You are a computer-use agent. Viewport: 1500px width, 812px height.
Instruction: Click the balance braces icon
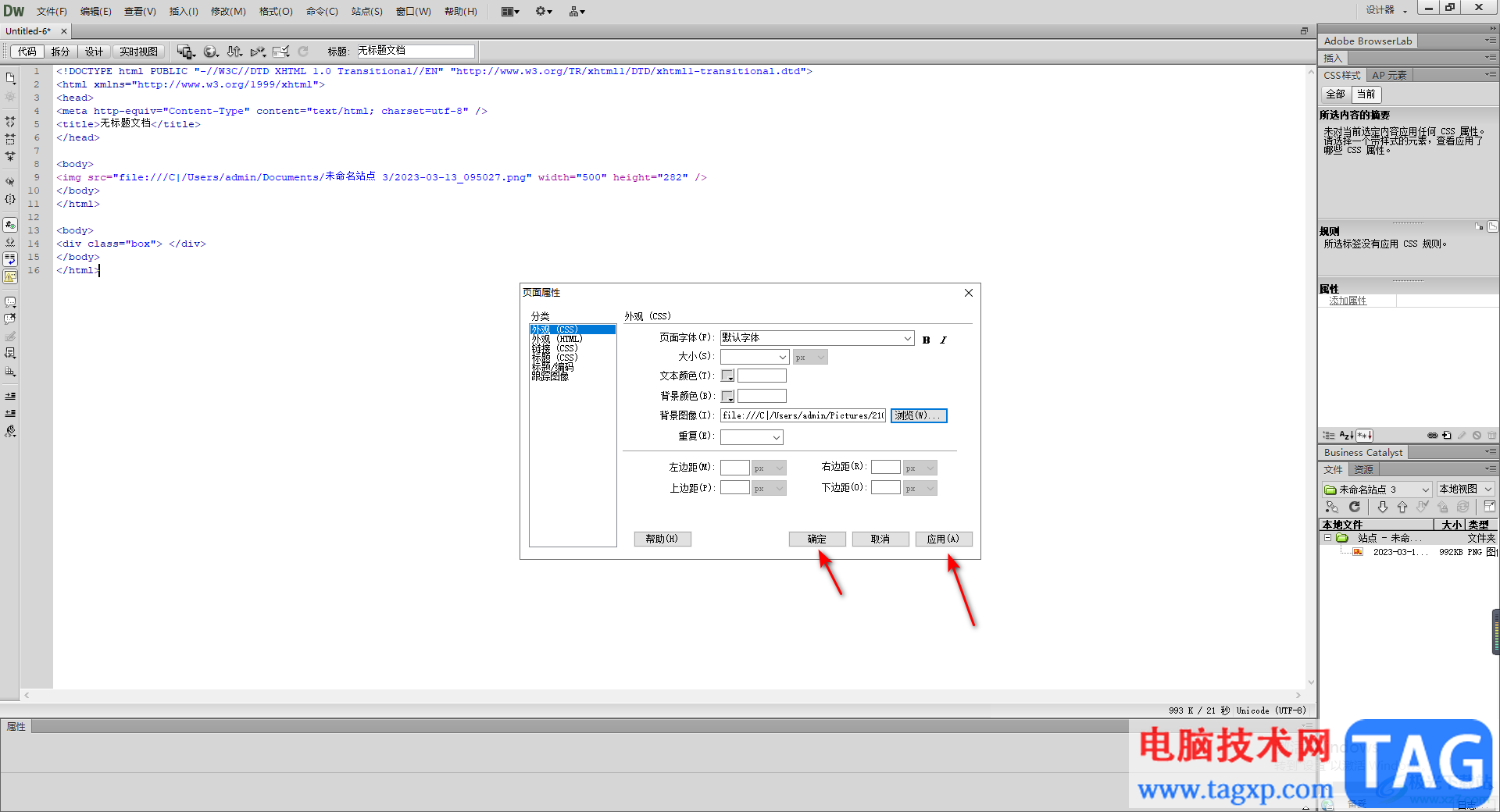coord(10,199)
